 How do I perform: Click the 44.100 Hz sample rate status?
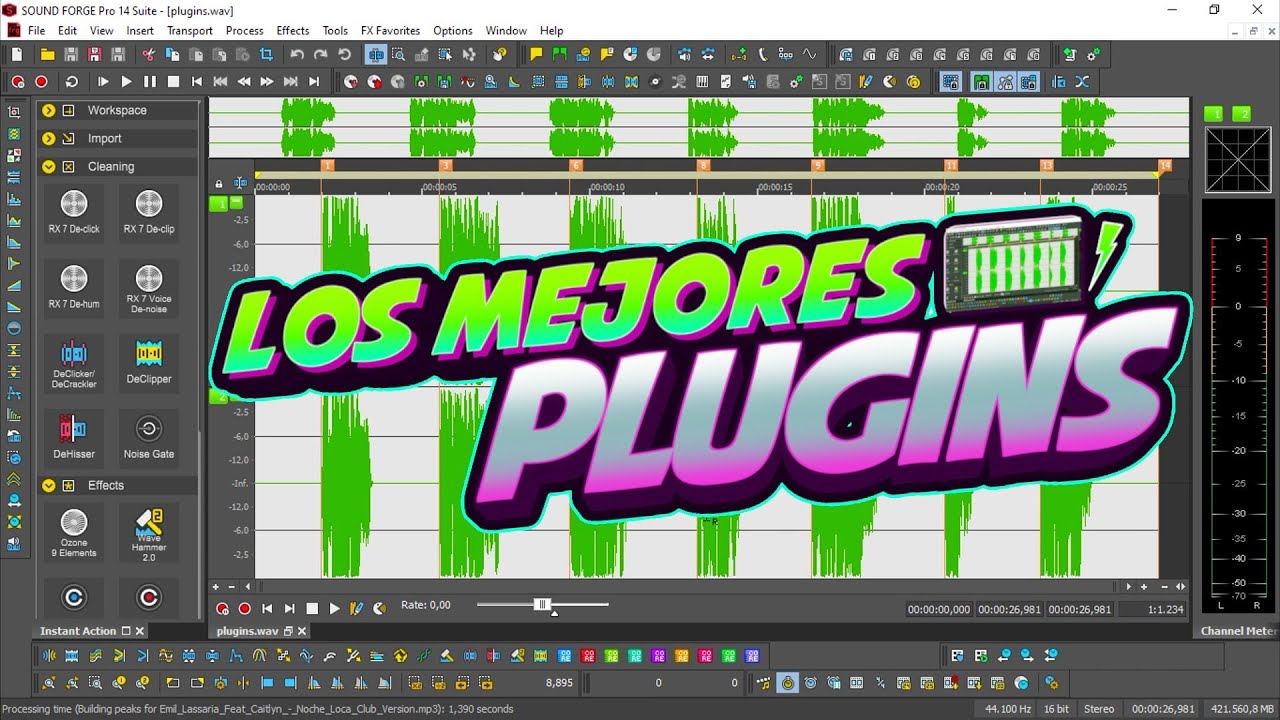pyautogui.click(x=1007, y=709)
